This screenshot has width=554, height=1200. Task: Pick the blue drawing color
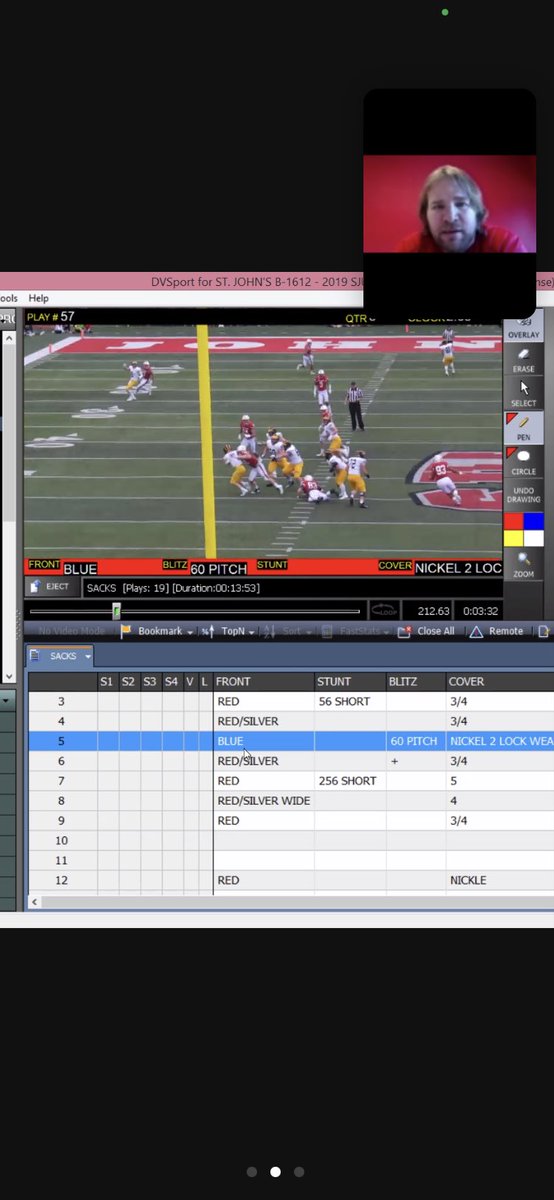click(x=533, y=521)
